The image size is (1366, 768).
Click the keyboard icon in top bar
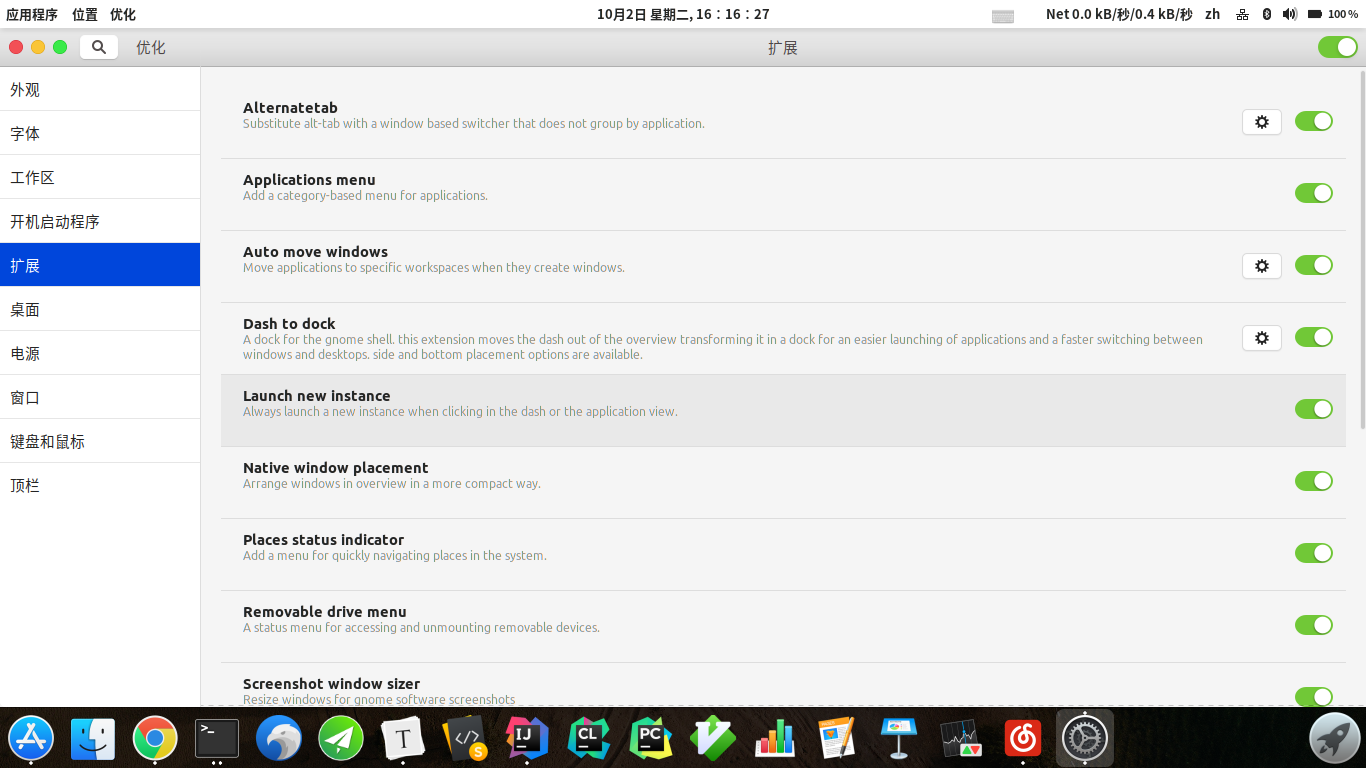(1003, 15)
